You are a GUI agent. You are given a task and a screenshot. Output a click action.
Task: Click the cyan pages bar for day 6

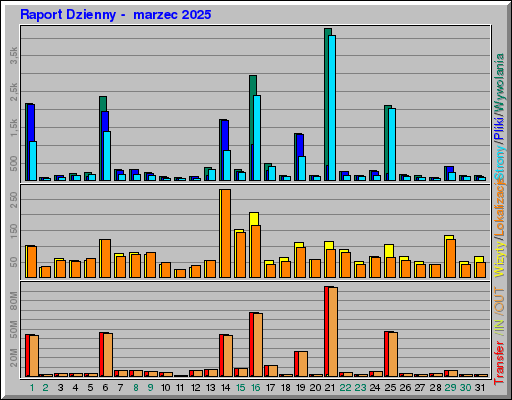[107, 156]
